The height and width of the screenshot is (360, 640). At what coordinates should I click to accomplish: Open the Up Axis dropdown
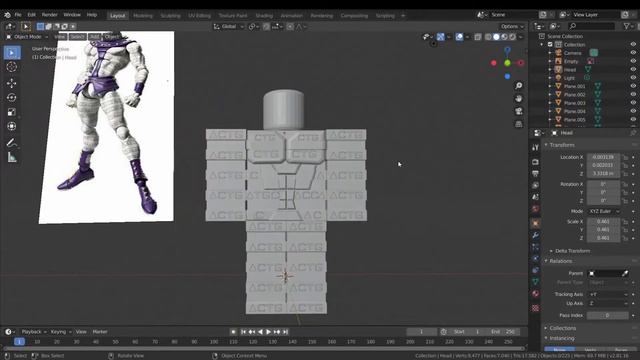[608, 304]
